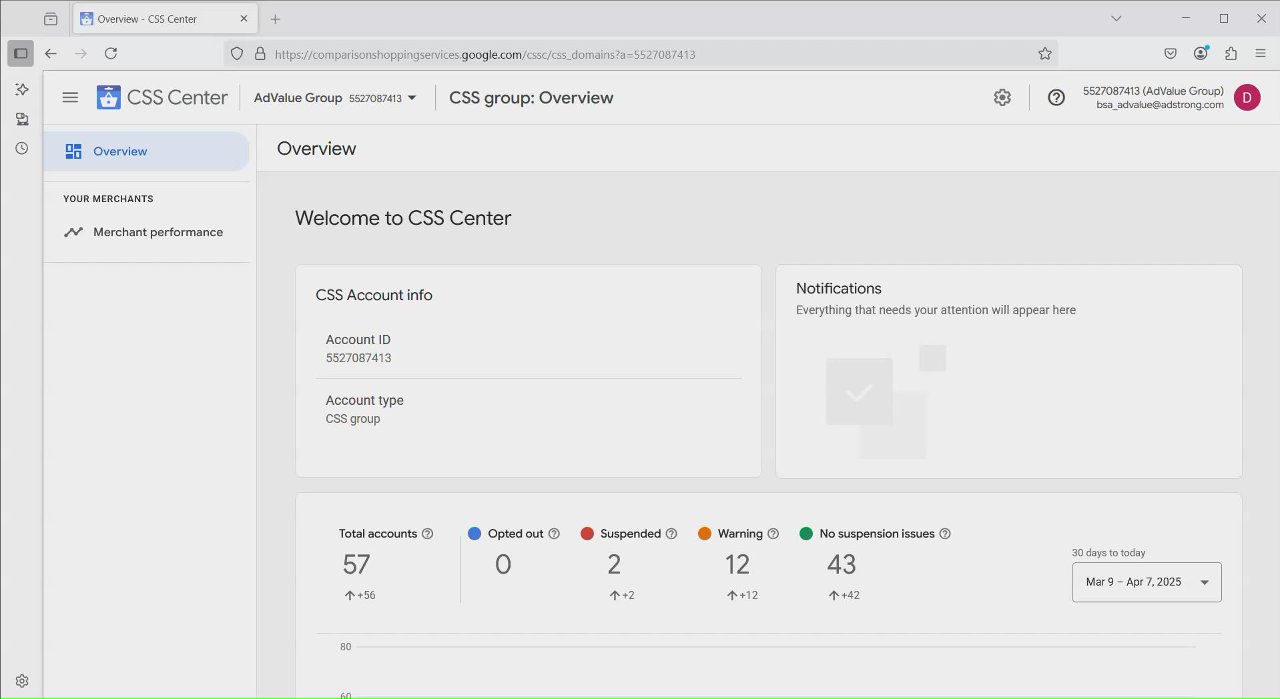Open history clock sidebar icon

tap(21, 148)
